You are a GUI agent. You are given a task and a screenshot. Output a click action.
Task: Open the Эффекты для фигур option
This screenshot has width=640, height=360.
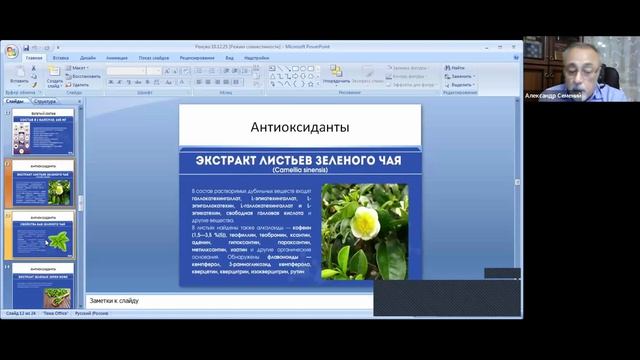click(410, 85)
